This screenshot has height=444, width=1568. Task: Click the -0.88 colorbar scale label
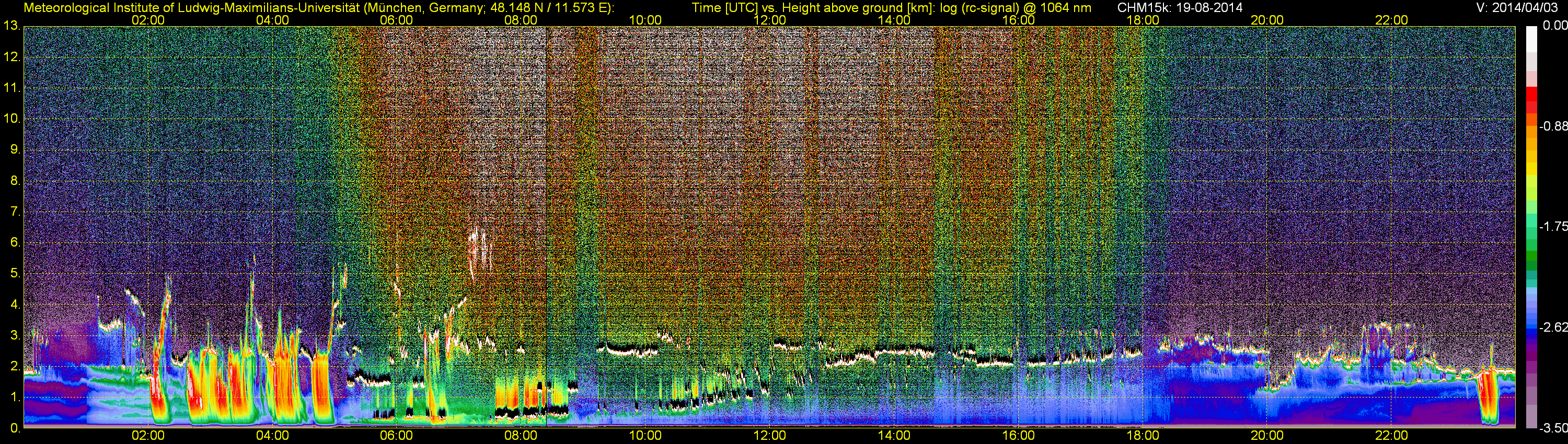click(x=1555, y=126)
